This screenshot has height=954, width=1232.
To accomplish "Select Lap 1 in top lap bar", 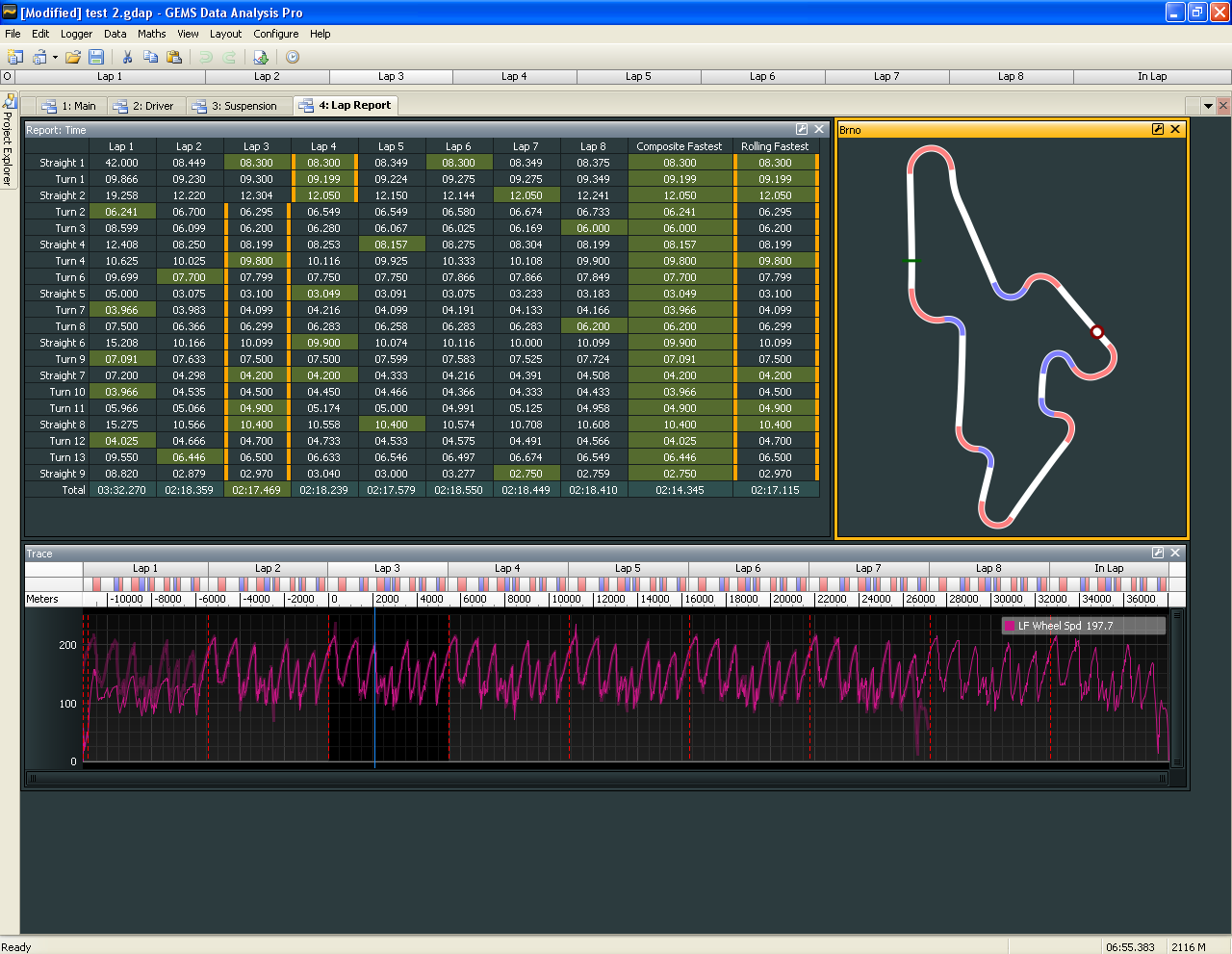I will [110, 76].
